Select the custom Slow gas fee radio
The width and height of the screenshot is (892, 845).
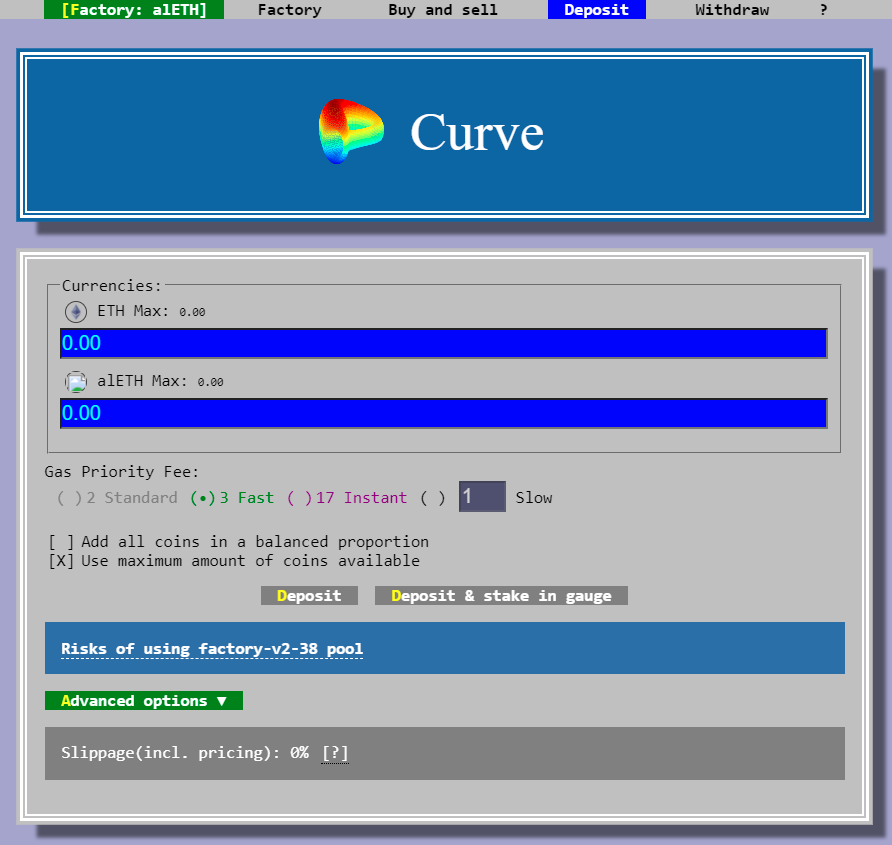432,498
